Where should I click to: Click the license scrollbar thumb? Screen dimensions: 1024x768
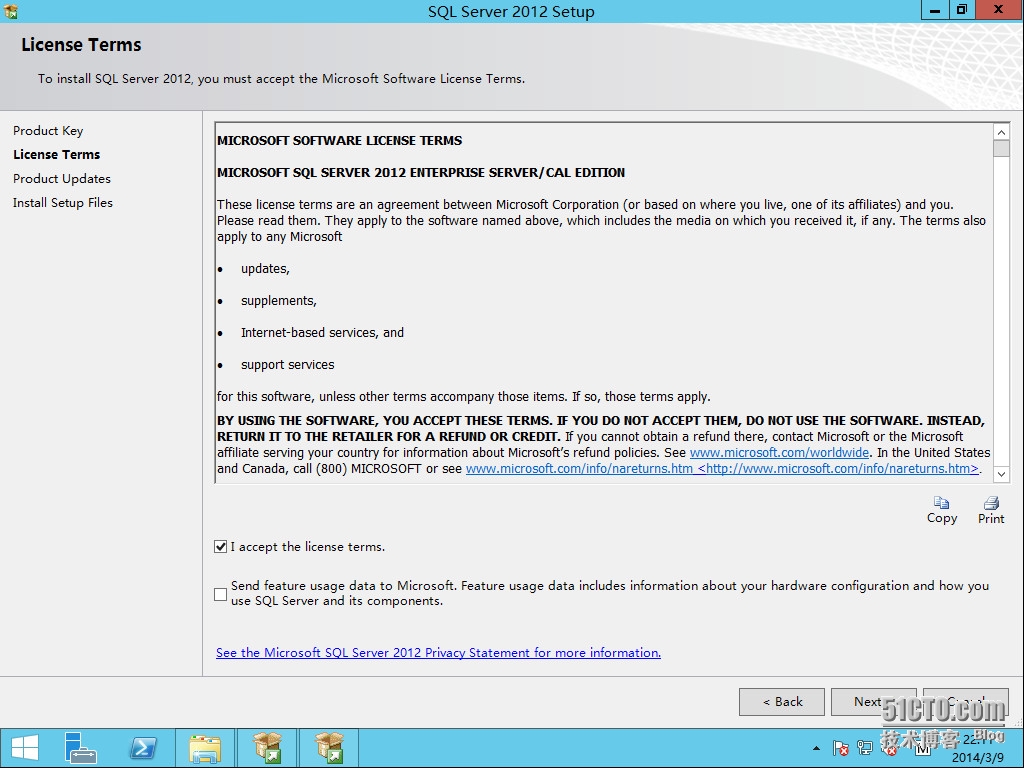[1001, 148]
